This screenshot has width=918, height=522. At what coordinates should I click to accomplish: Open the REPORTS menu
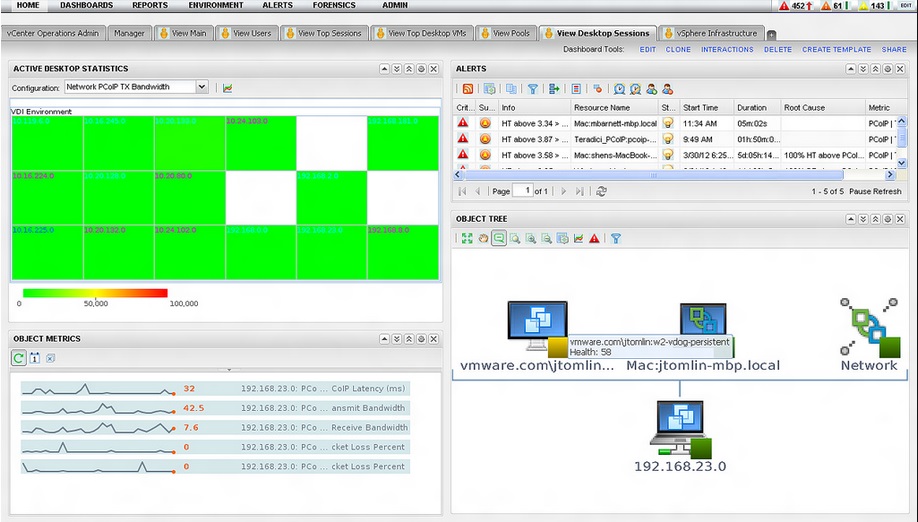click(x=150, y=5)
